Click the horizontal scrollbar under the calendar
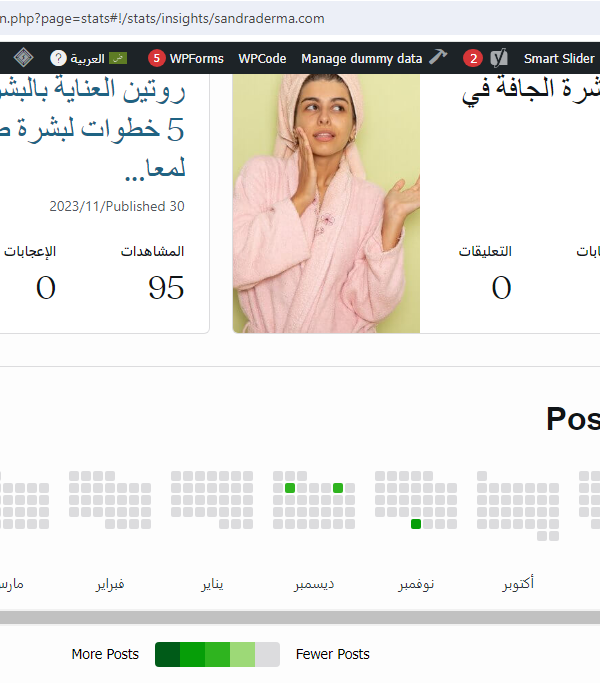 coord(300,617)
